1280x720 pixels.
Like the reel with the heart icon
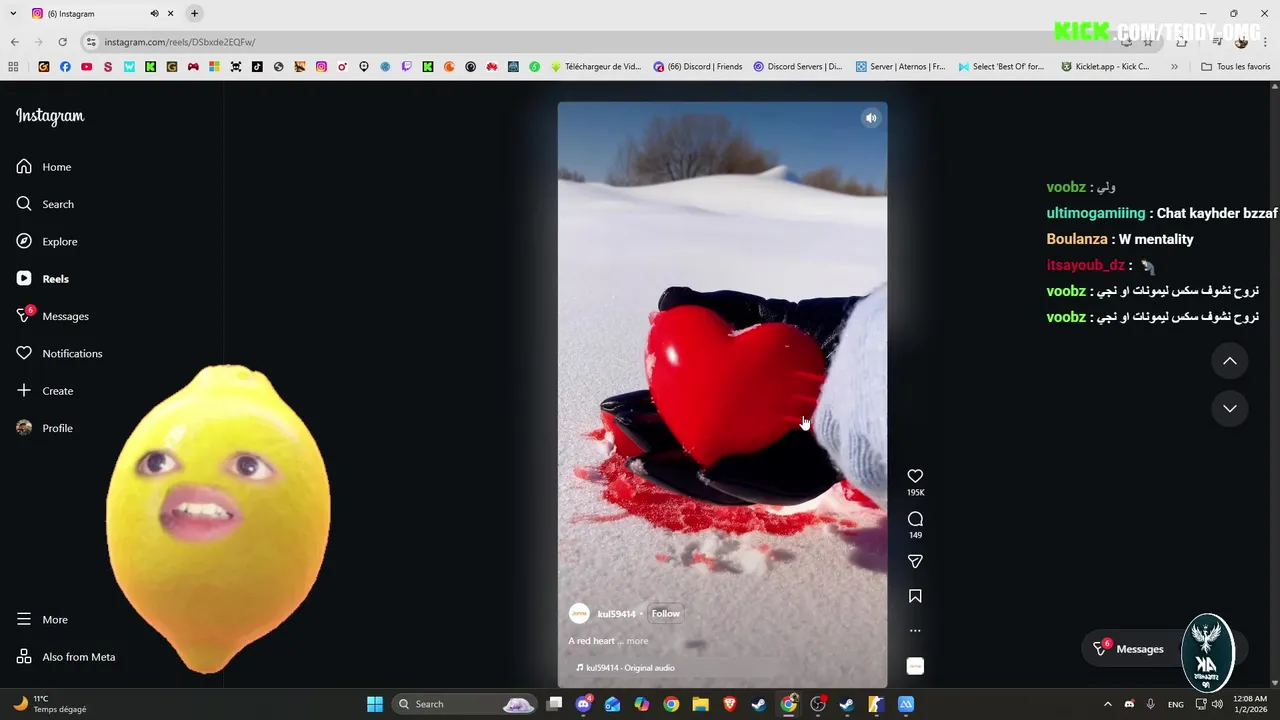tap(915, 476)
